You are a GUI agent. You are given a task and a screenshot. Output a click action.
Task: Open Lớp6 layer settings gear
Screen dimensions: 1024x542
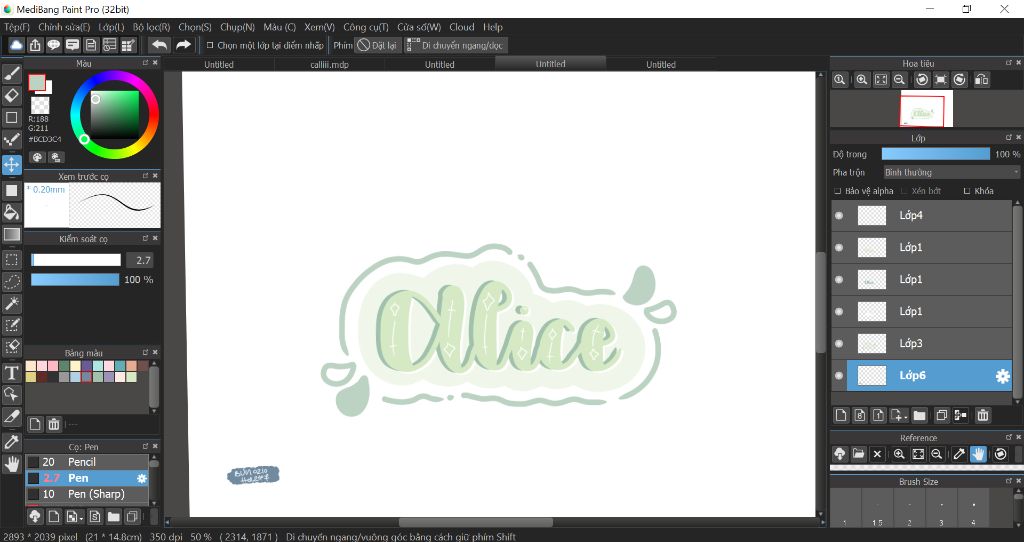click(x=1002, y=375)
